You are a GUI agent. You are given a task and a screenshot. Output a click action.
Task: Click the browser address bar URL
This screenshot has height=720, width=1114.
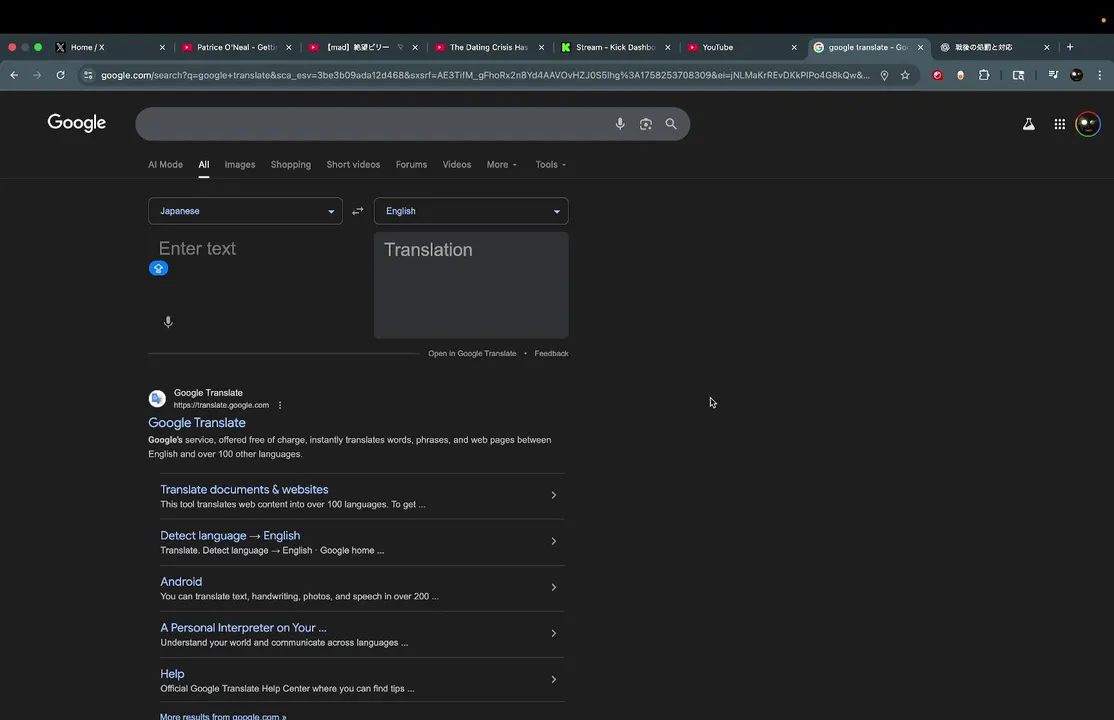[x=485, y=75]
